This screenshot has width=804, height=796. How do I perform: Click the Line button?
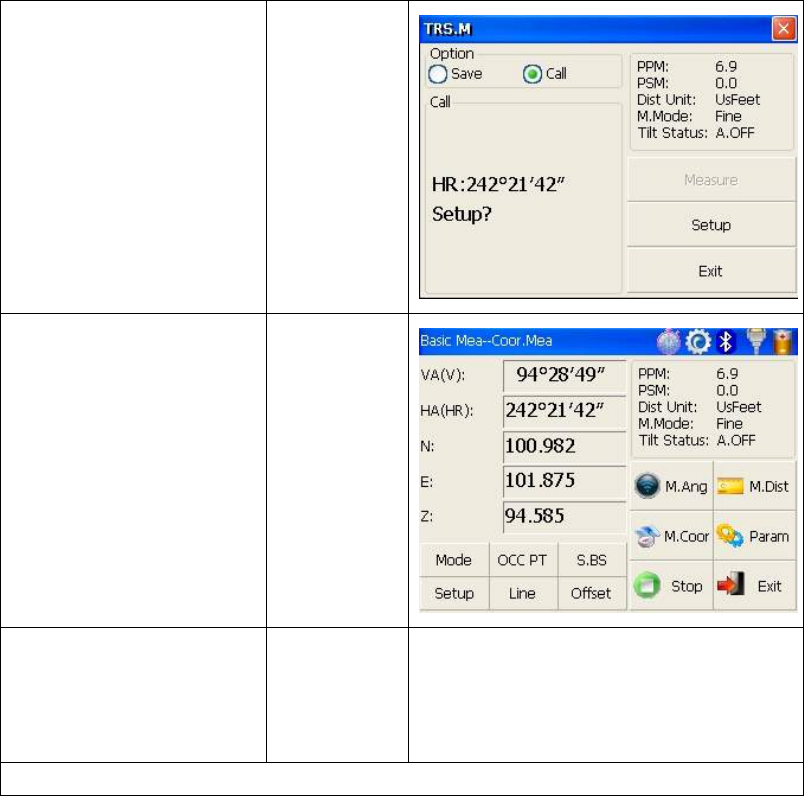point(523,593)
